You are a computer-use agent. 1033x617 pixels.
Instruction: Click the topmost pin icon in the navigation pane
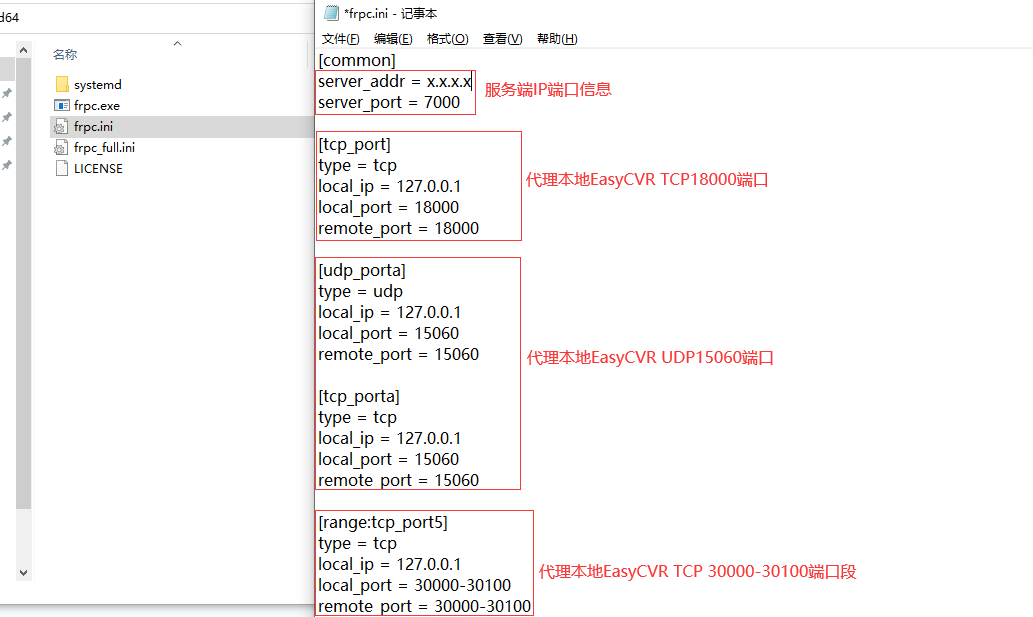(x=7, y=93)
